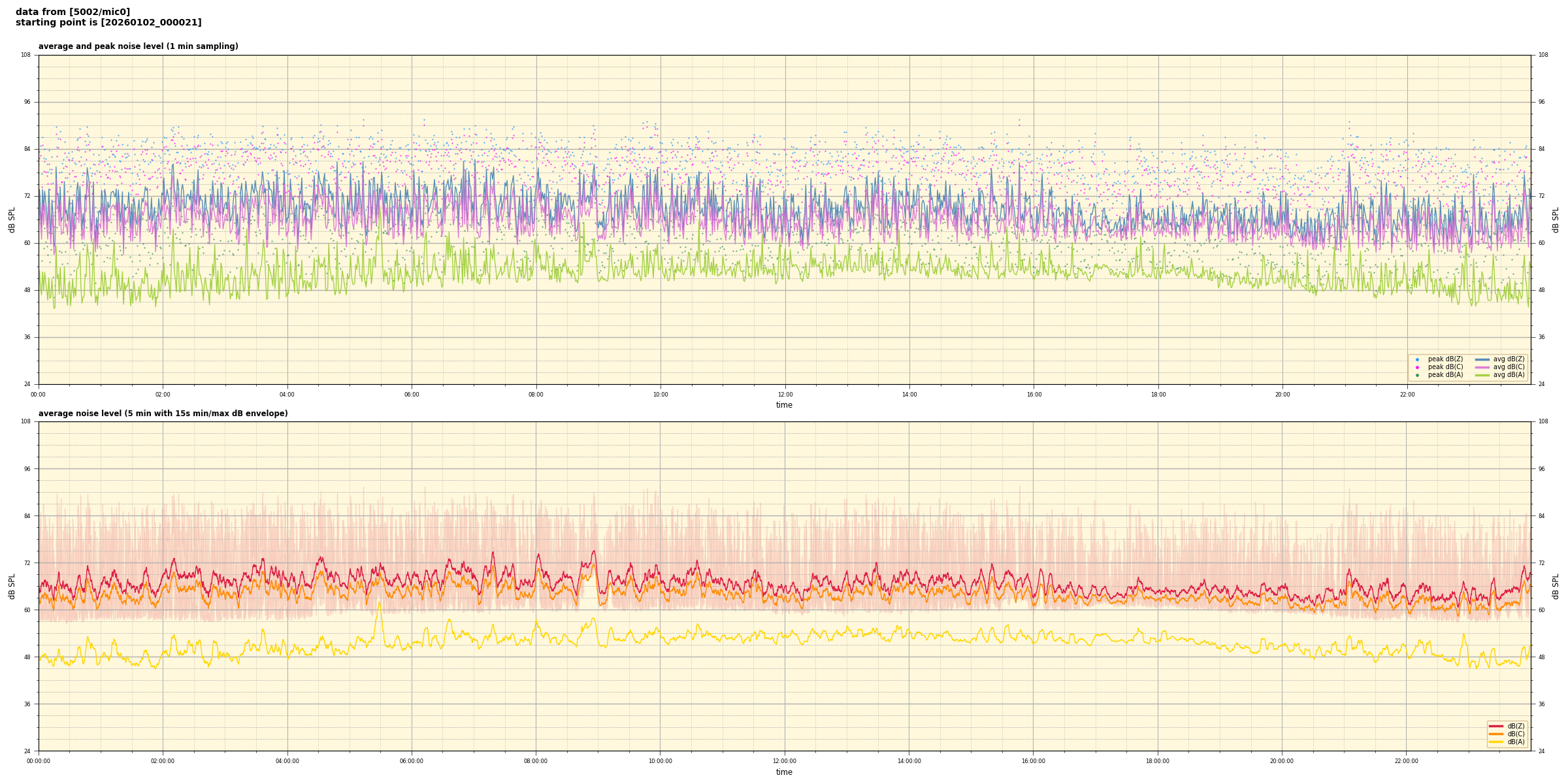Click the avg dB(C) legend line
This screenshot has width=1568, height=784.
[1482, 367]
